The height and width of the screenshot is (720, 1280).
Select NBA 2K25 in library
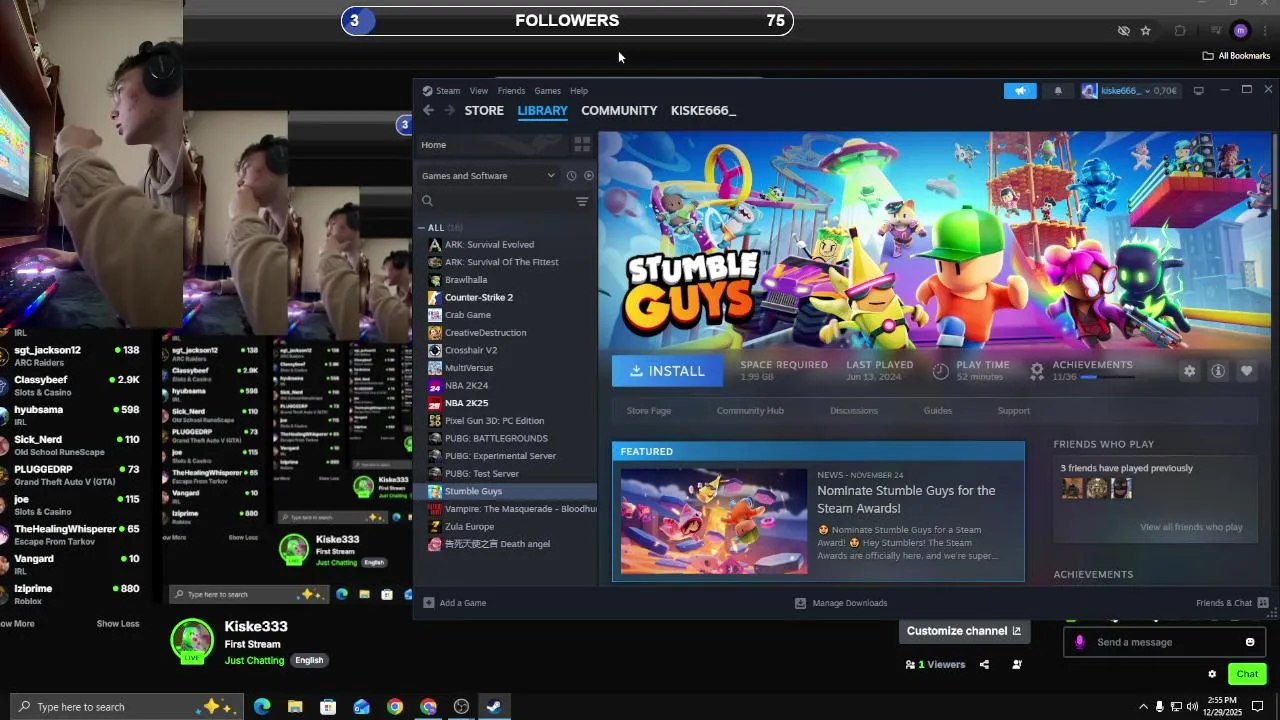466,403
